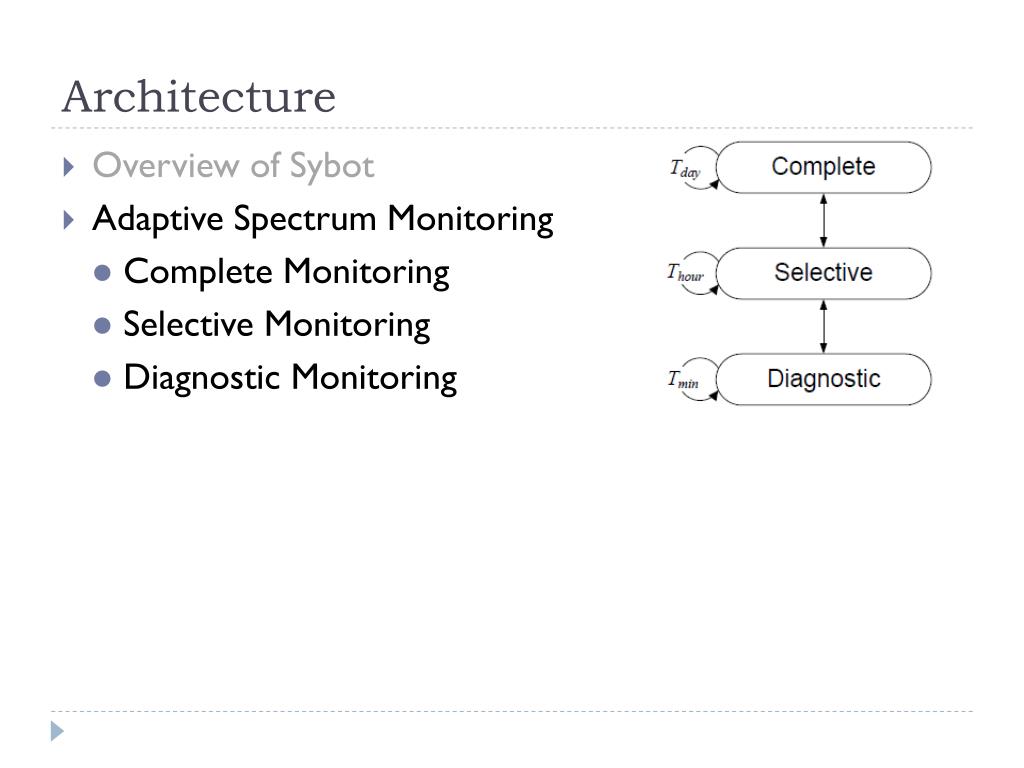Click the arrow between Complete and Selective
Viewport: 1024px width, 768px height.
(824, 221)
